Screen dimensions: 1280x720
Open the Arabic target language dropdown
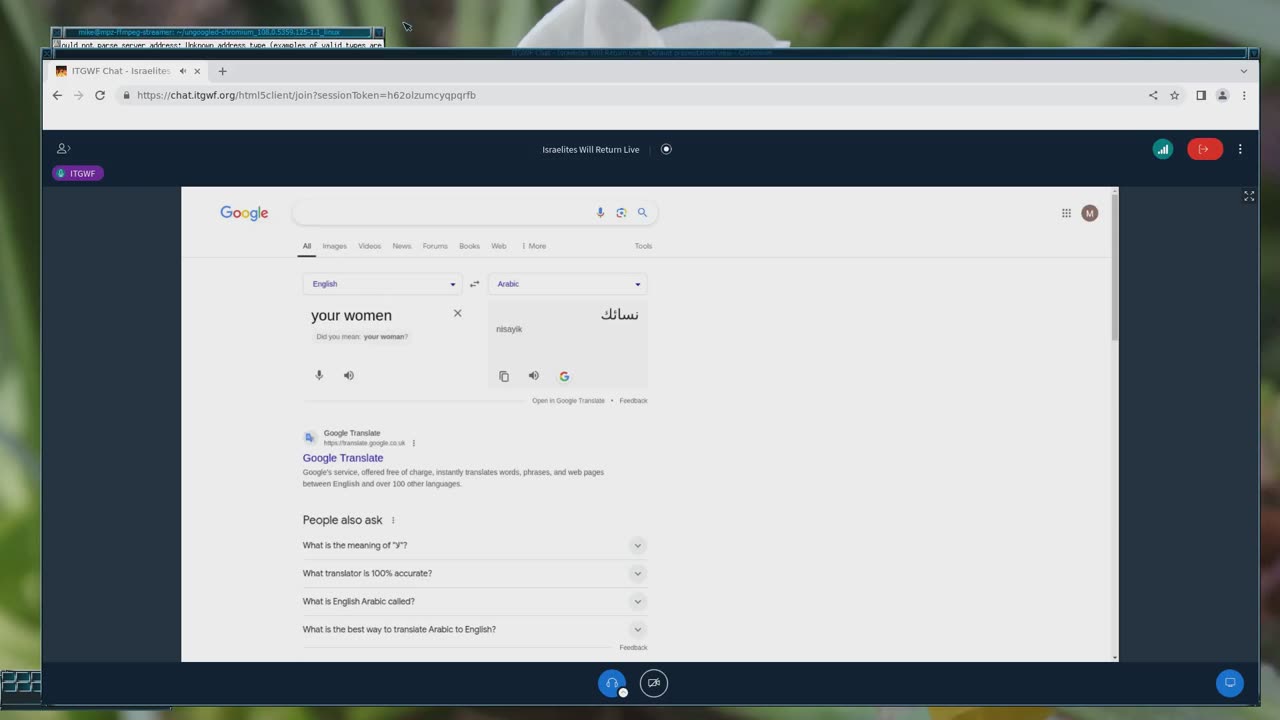(x=567, y=284)
